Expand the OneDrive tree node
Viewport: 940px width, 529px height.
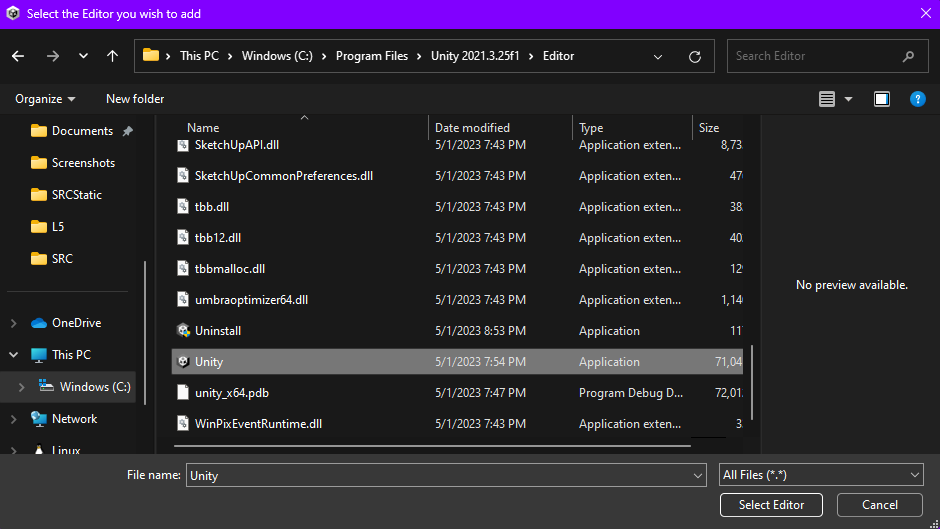[x=14, y=323]
